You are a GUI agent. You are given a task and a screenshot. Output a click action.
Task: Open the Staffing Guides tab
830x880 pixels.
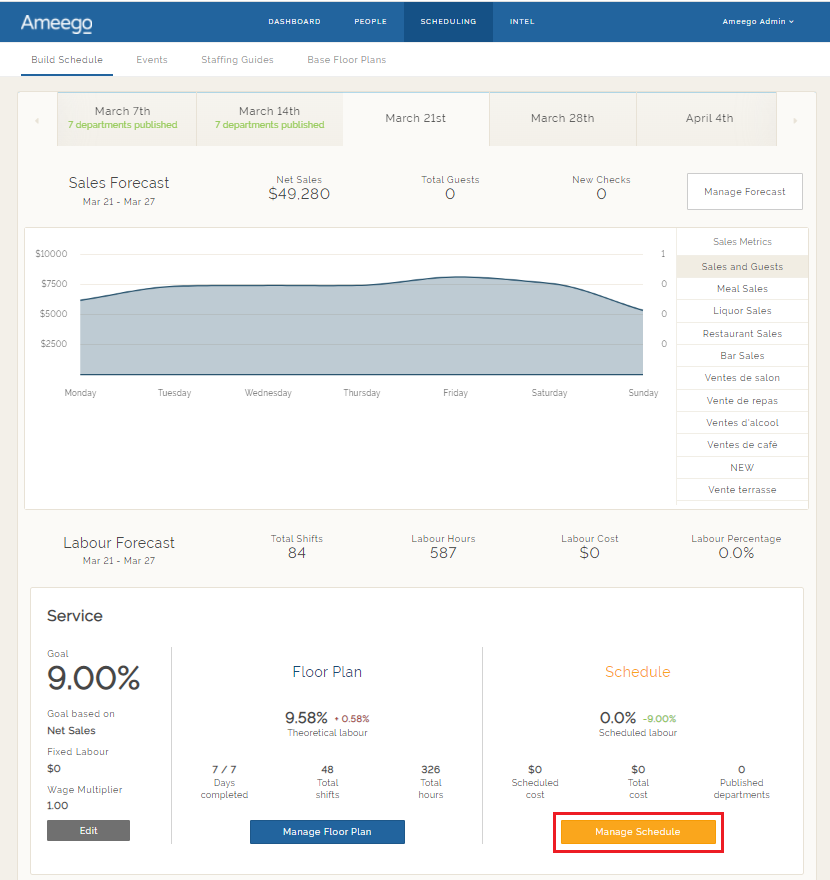(x=236, y=59)
